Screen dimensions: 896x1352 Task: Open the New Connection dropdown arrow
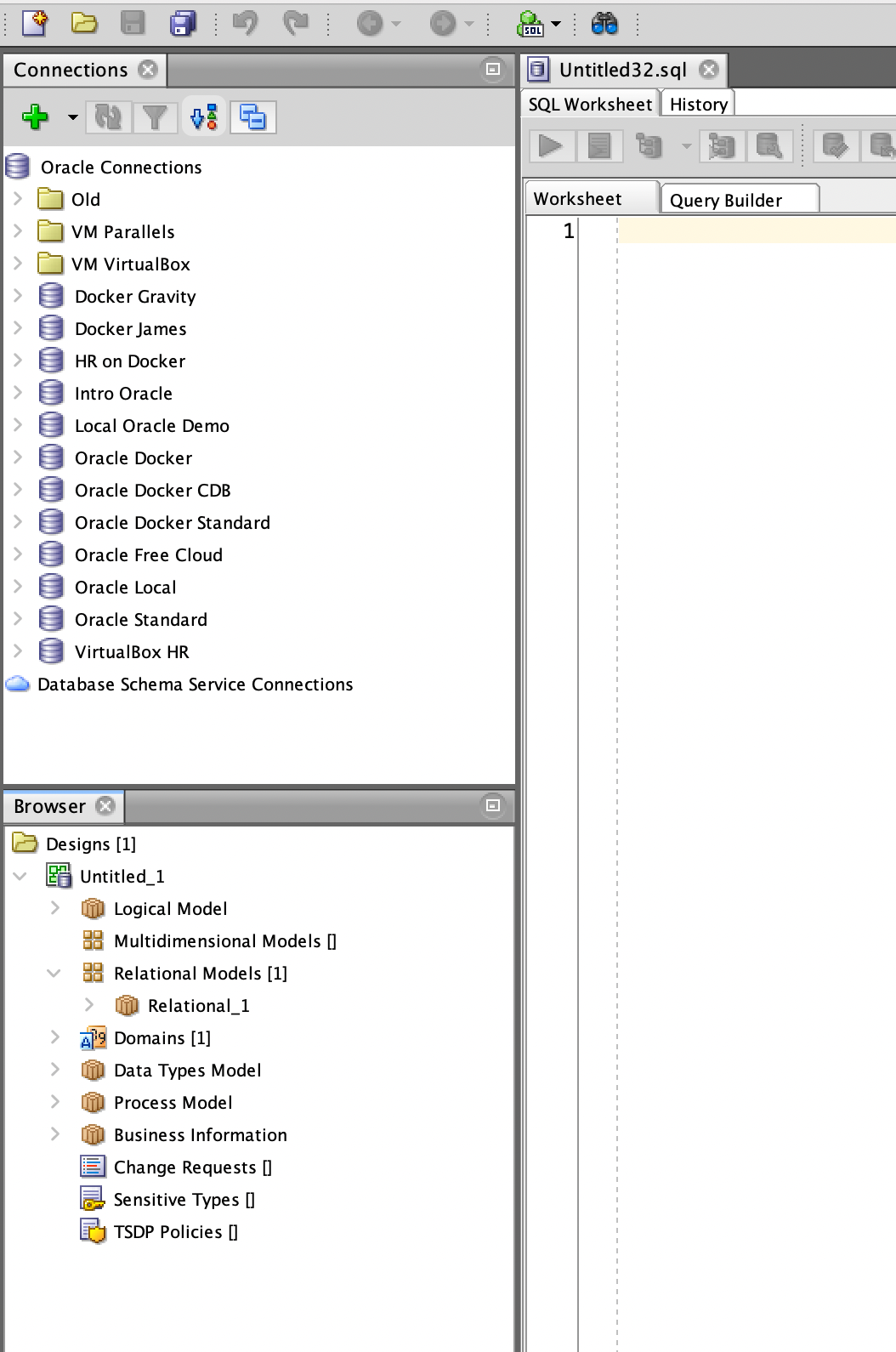click(x=73, y=117)
